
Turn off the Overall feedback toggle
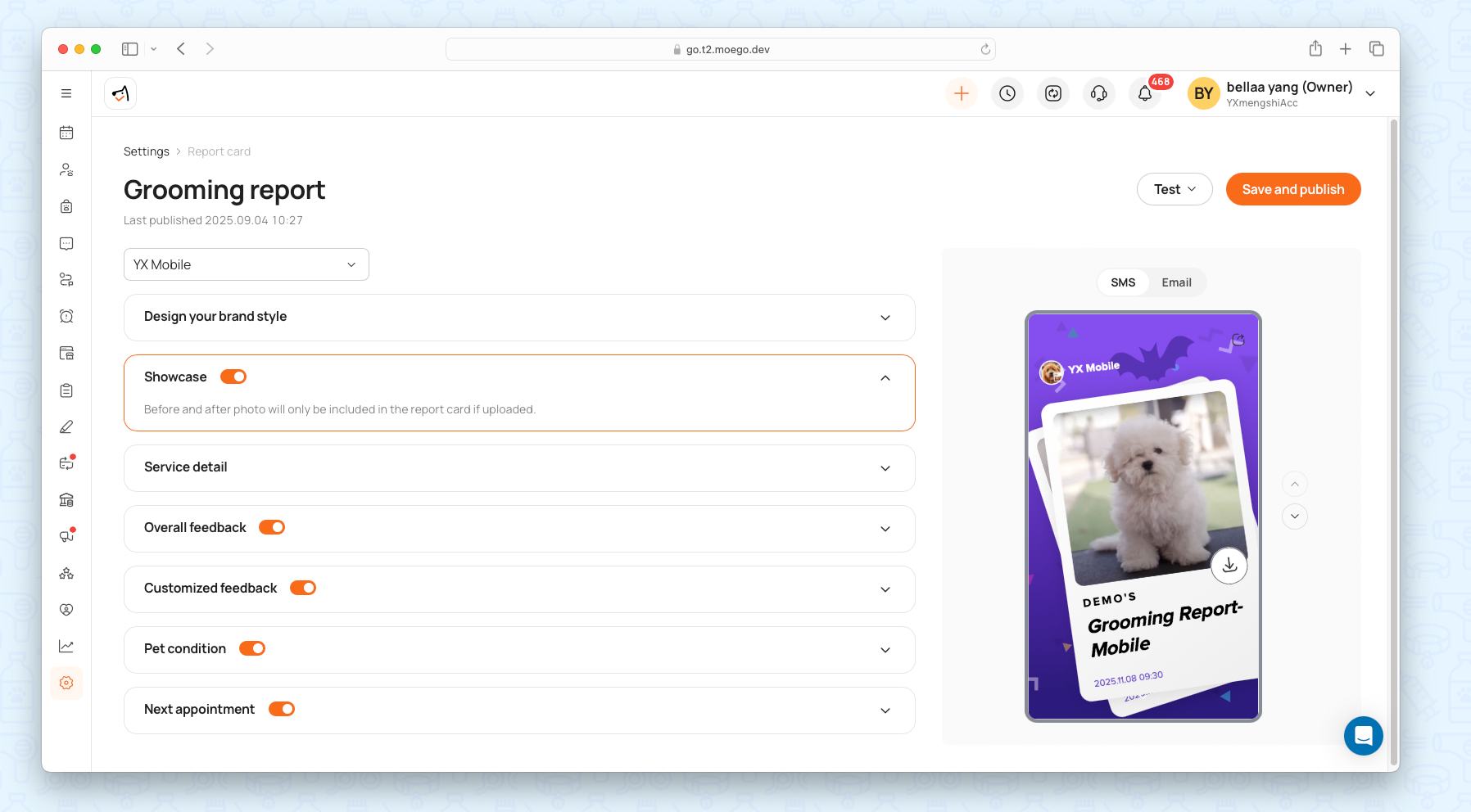pos(272,527)
